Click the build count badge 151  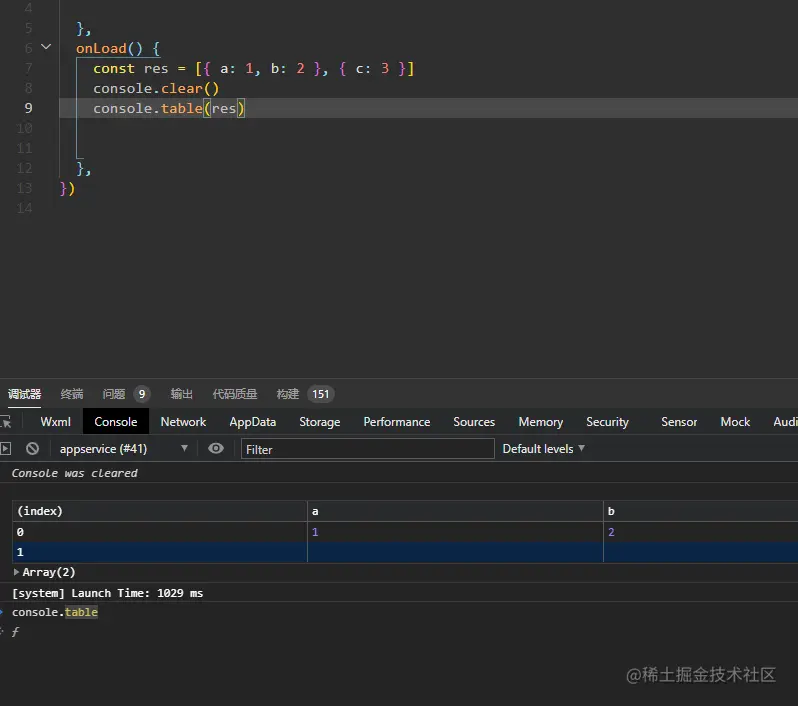click(x=321, y=394)
